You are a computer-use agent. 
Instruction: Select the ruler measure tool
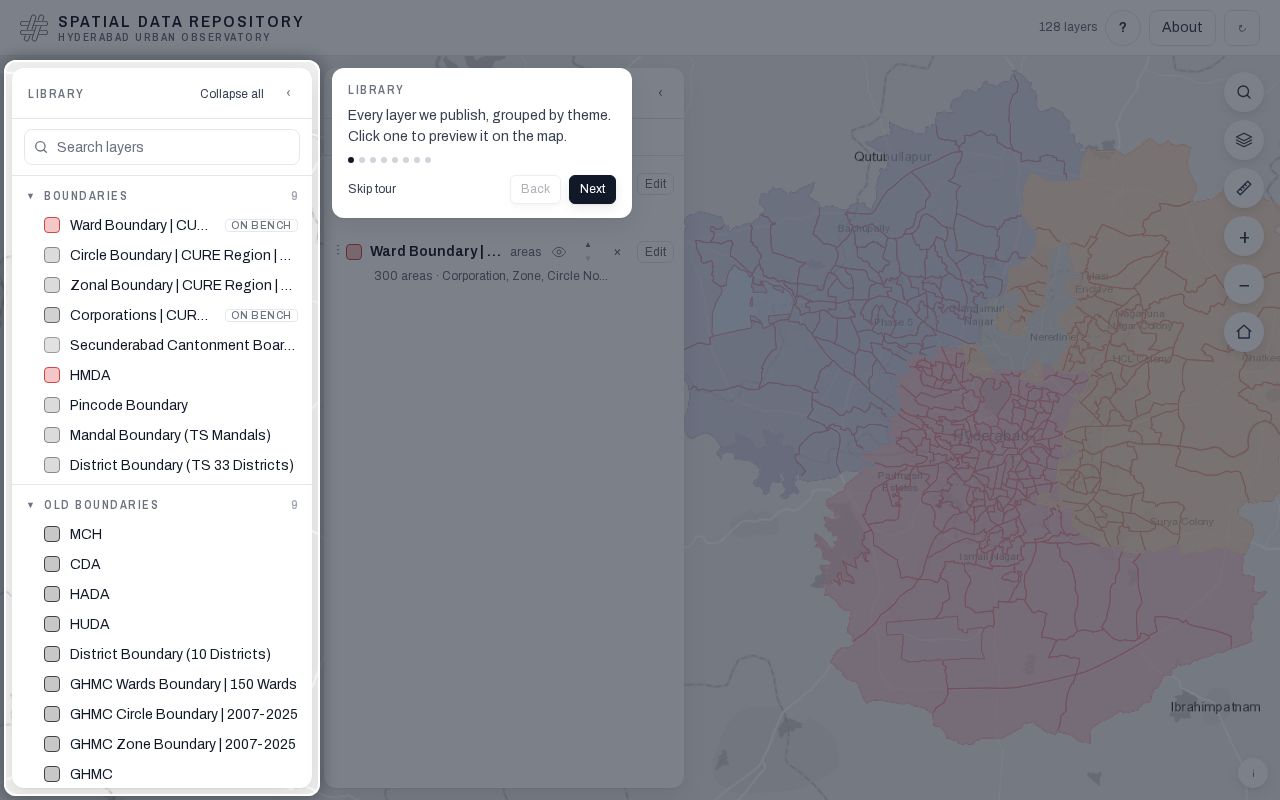(1244, 188)
